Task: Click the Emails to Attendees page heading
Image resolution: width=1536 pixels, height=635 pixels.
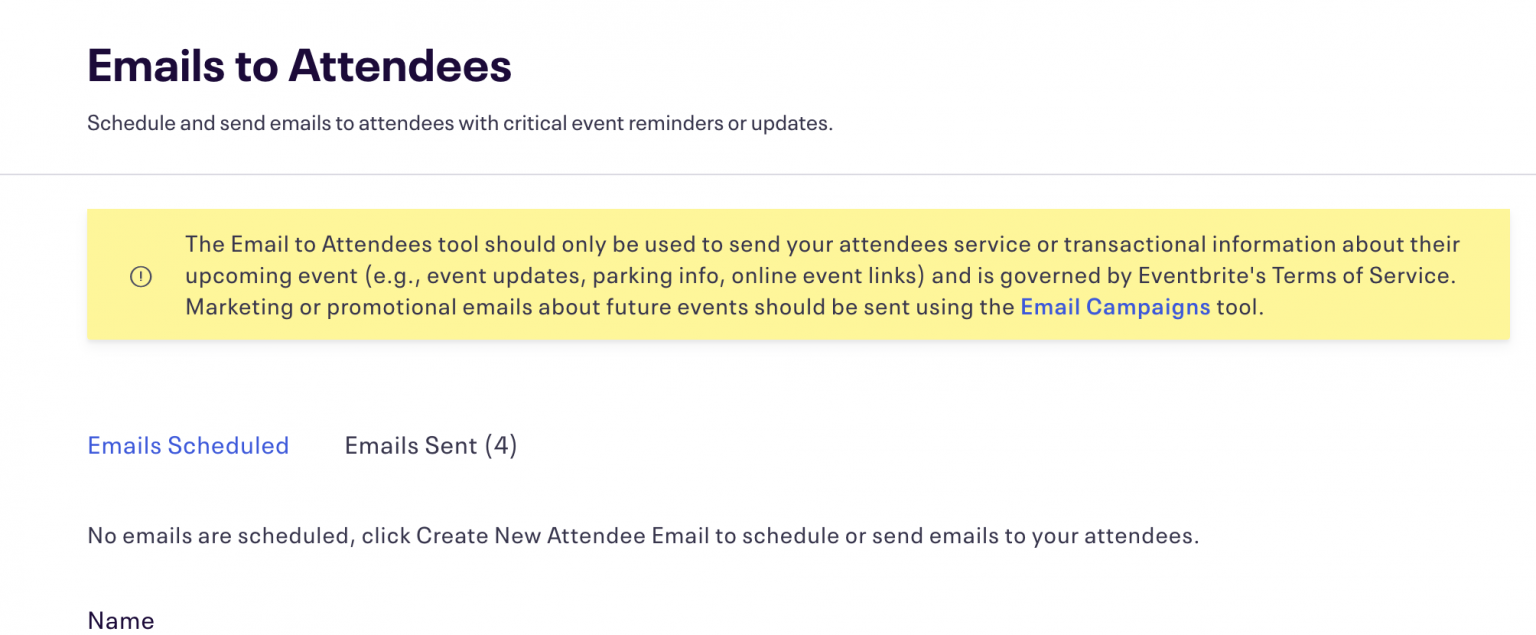Action: click(298, 66)
